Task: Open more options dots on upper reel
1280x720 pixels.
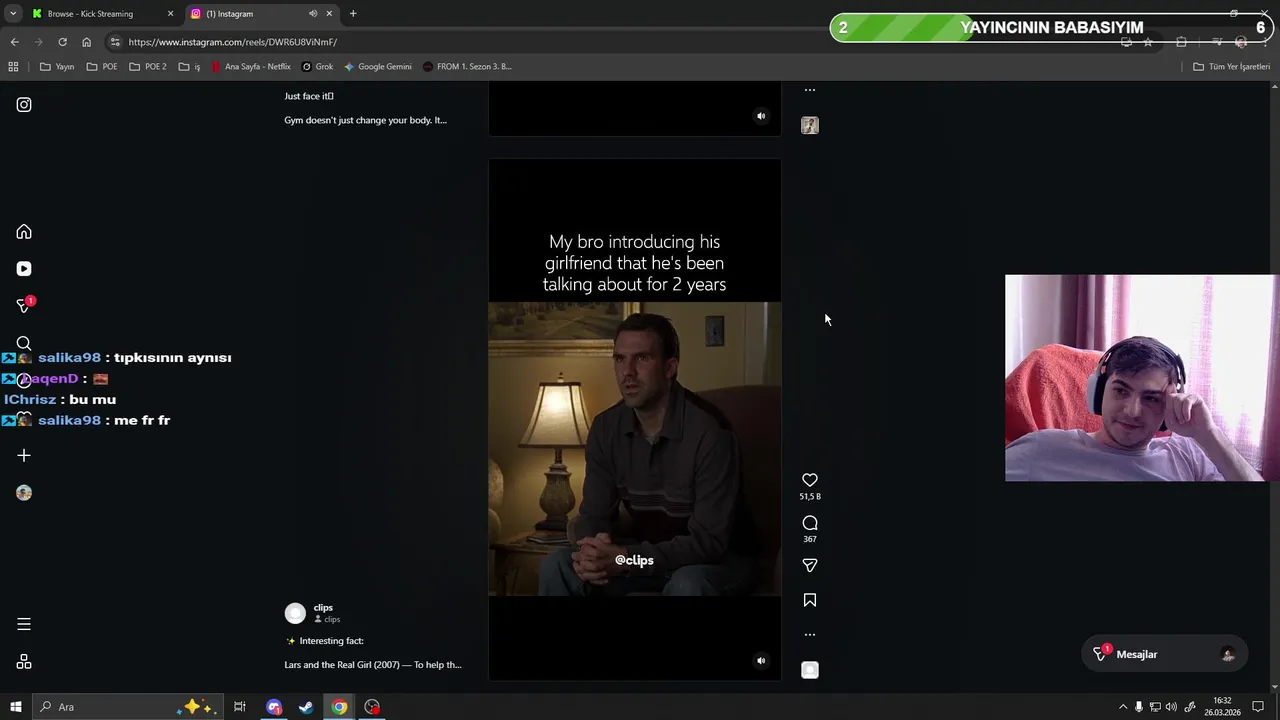Action: click(x=810, y=90)
